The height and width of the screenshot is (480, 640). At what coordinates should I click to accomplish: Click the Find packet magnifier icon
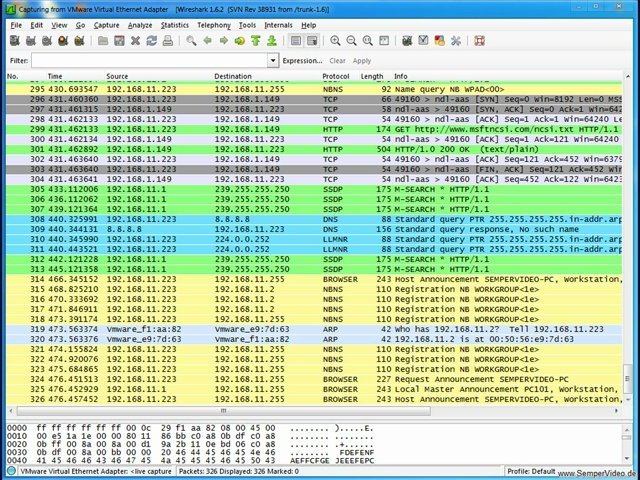[x=192, y=41]
